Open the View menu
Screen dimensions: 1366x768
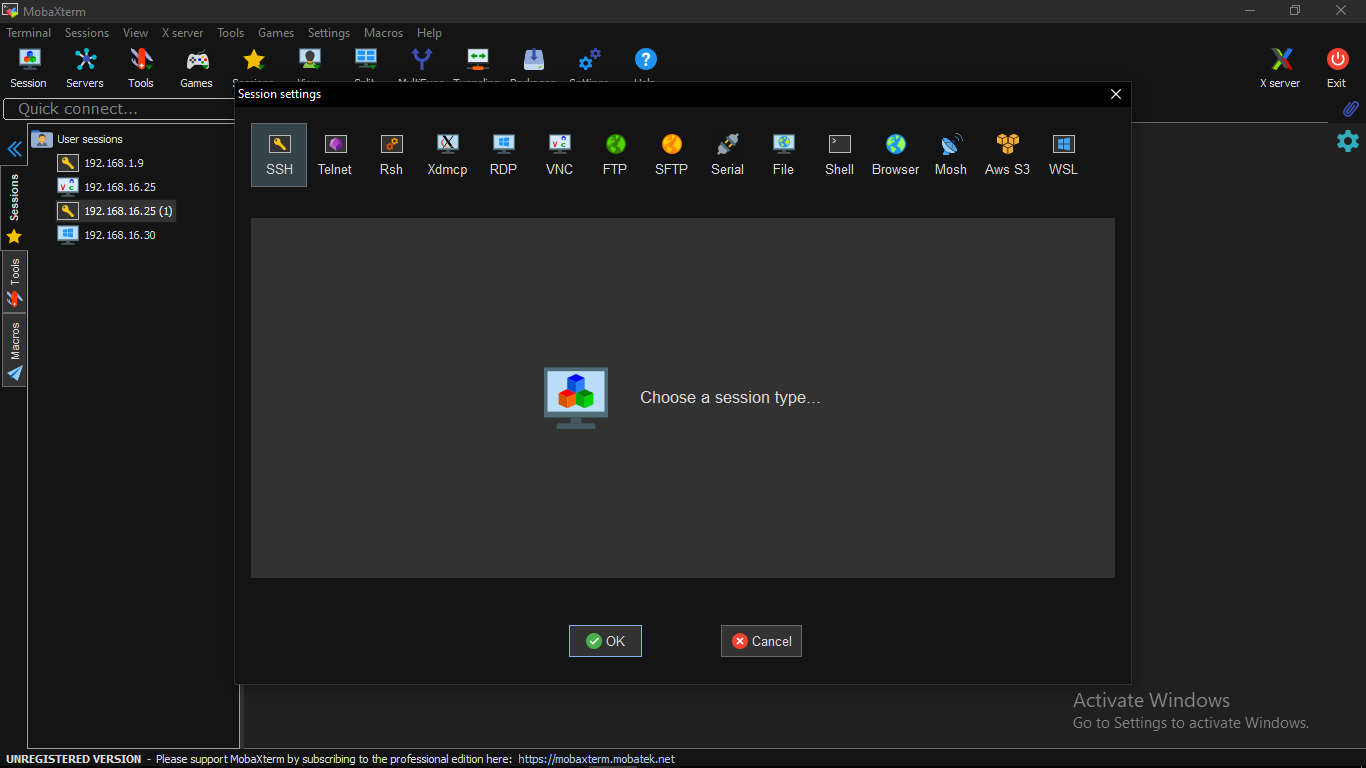click(136, 33)
